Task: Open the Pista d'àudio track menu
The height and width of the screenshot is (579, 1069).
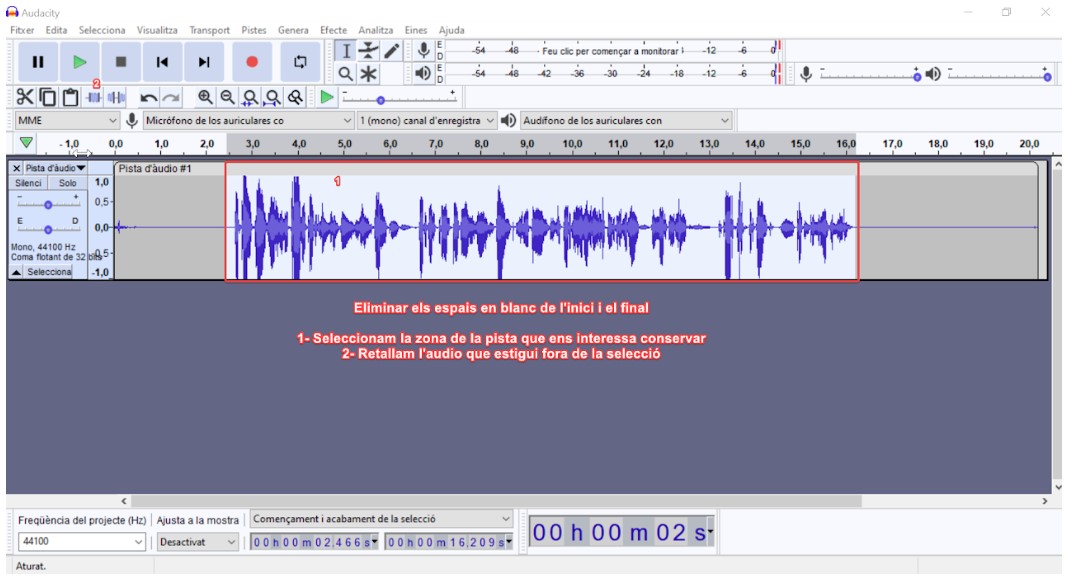Action: [56, 168]
